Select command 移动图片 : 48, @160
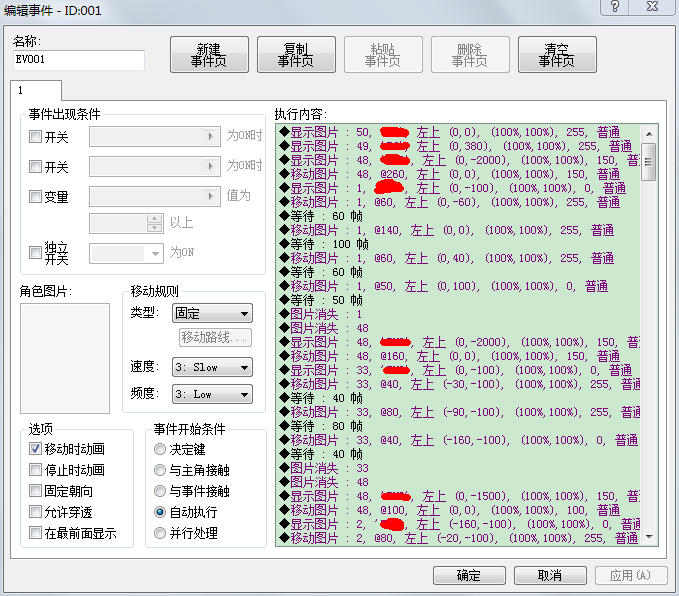Viewport: 679px width, 596px height. coord(450,356)
